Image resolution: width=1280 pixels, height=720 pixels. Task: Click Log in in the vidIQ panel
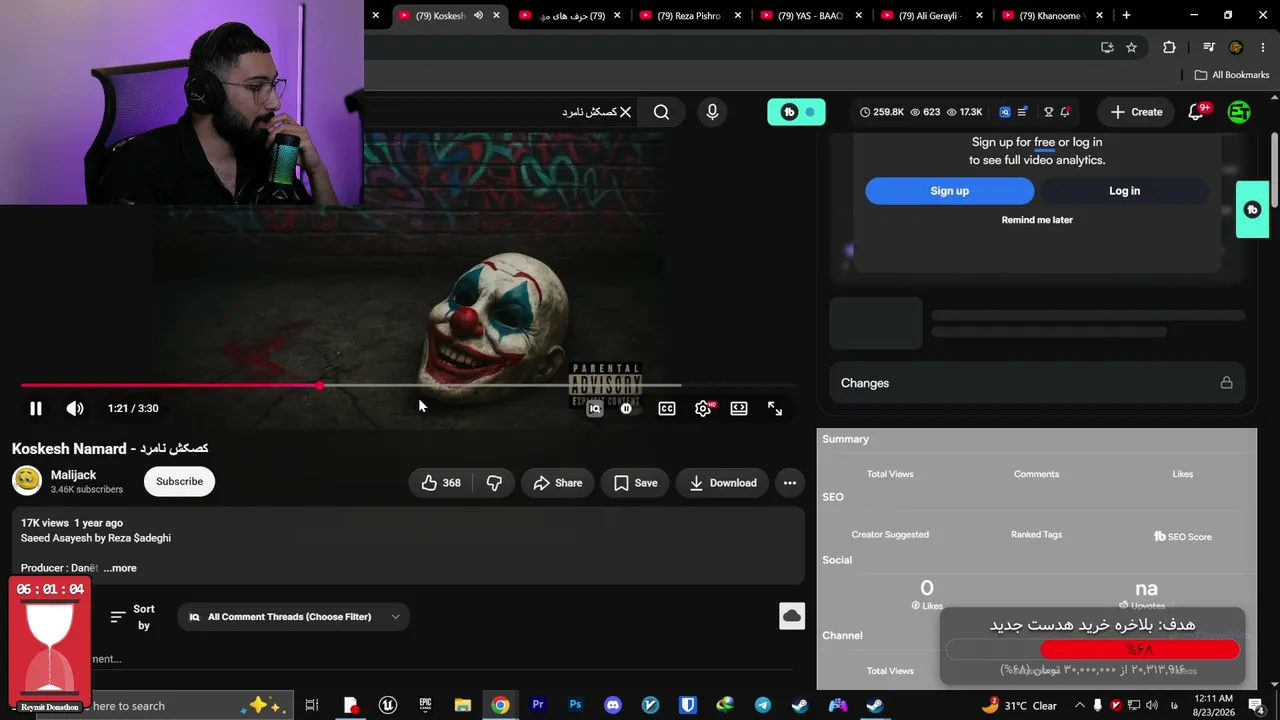click(x=1124, y=191)
